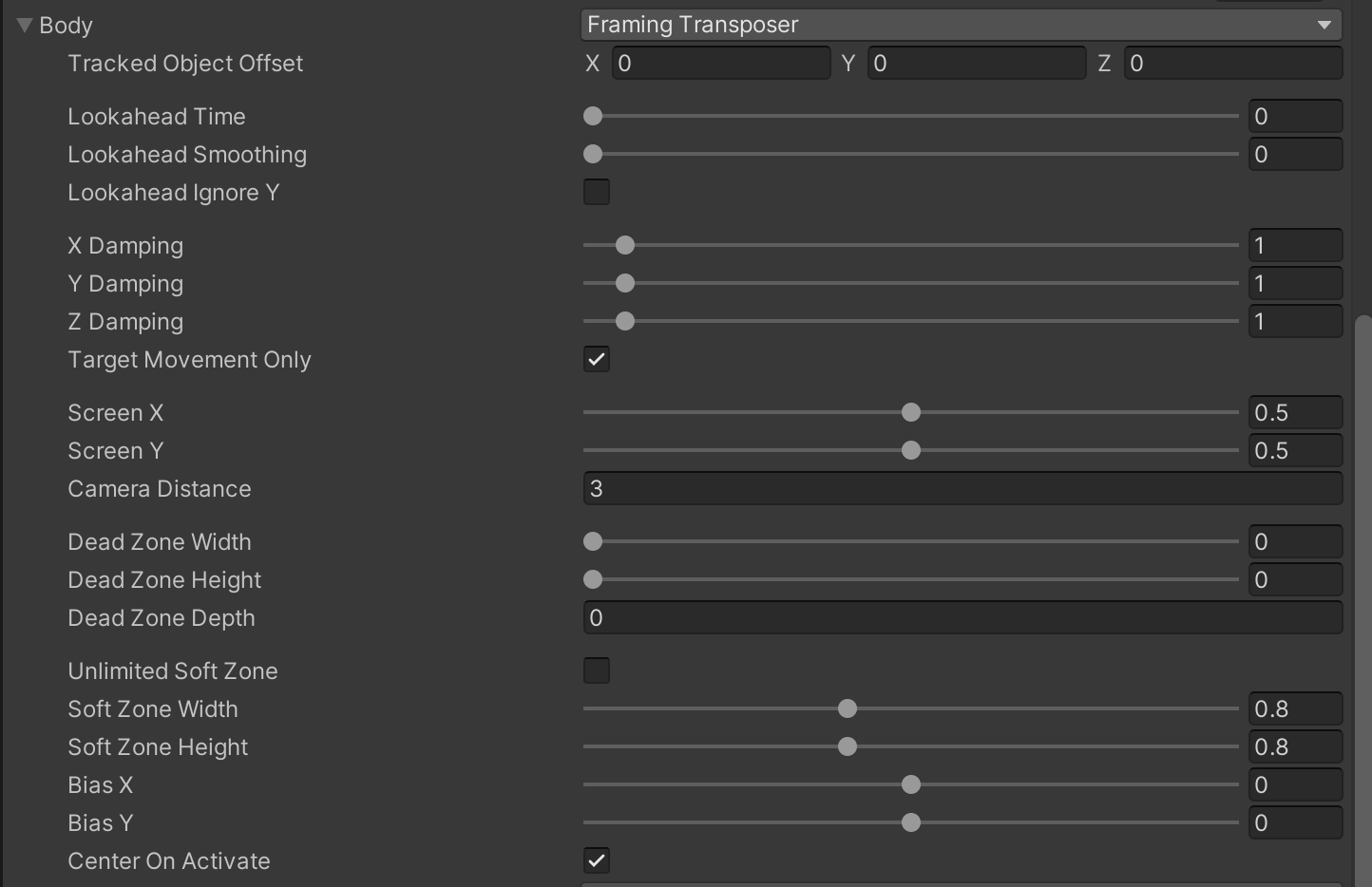
Task: Click the Camera Distance value field
Action: pyautogui.click(x=962, y=489)
